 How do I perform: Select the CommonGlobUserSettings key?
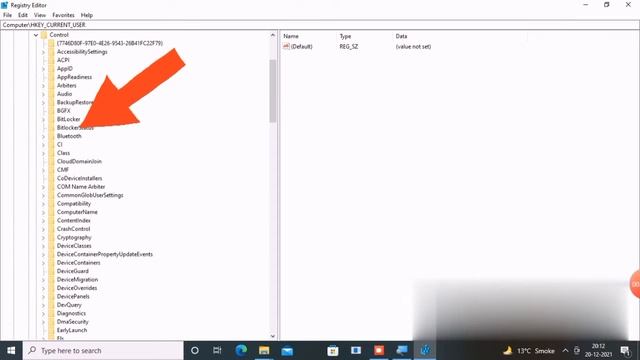coord(90,195)
